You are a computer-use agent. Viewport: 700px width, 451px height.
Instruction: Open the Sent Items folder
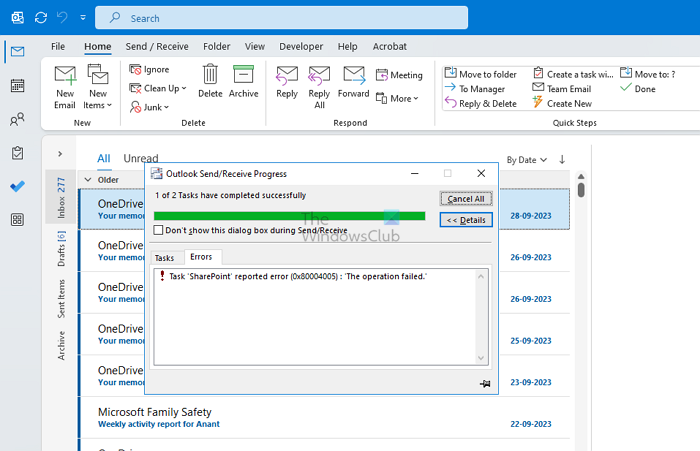(61, 299)
